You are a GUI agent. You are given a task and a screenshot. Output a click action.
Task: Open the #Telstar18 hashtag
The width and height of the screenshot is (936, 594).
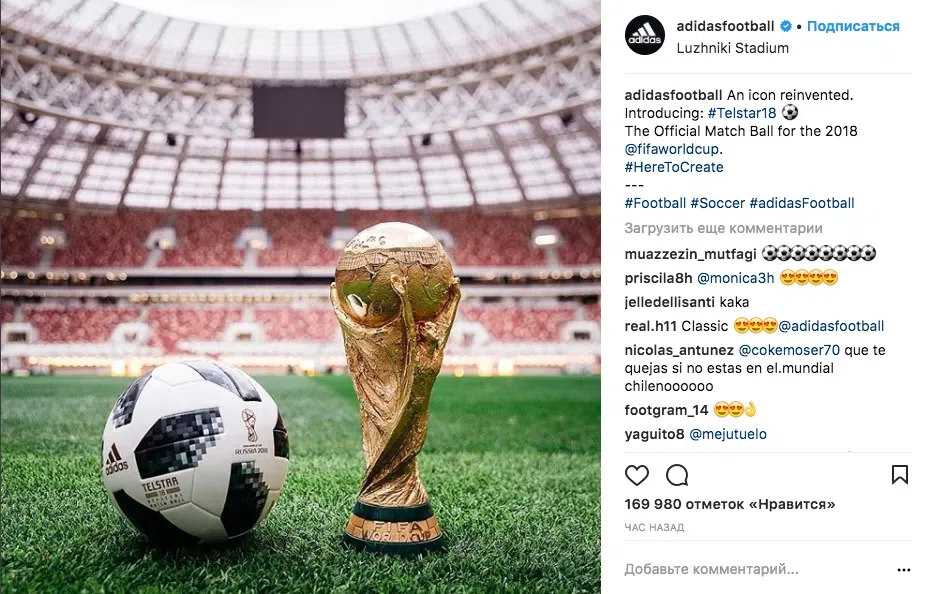pos(741,113)
